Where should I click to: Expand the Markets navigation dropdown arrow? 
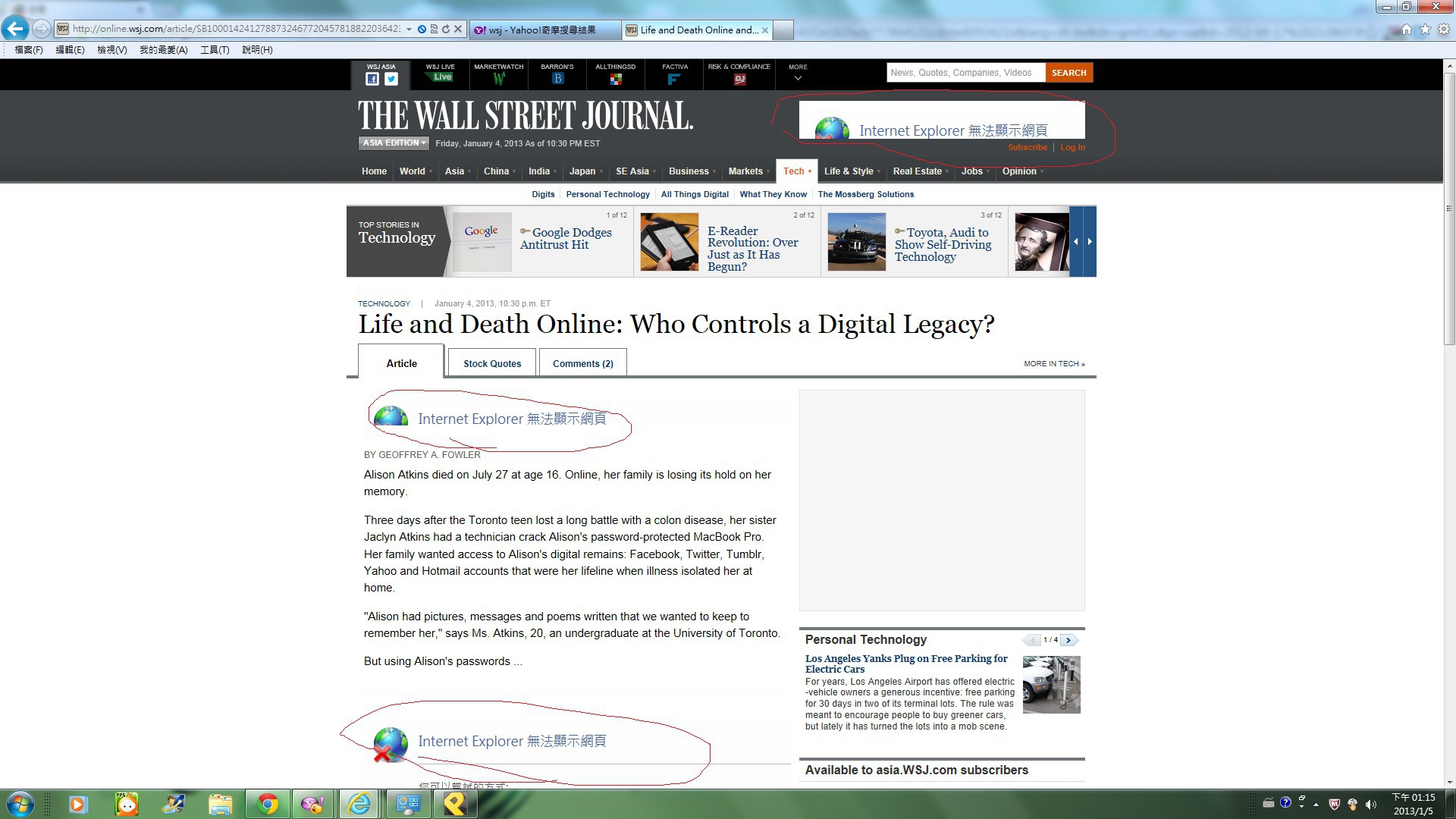pos(767,172)
